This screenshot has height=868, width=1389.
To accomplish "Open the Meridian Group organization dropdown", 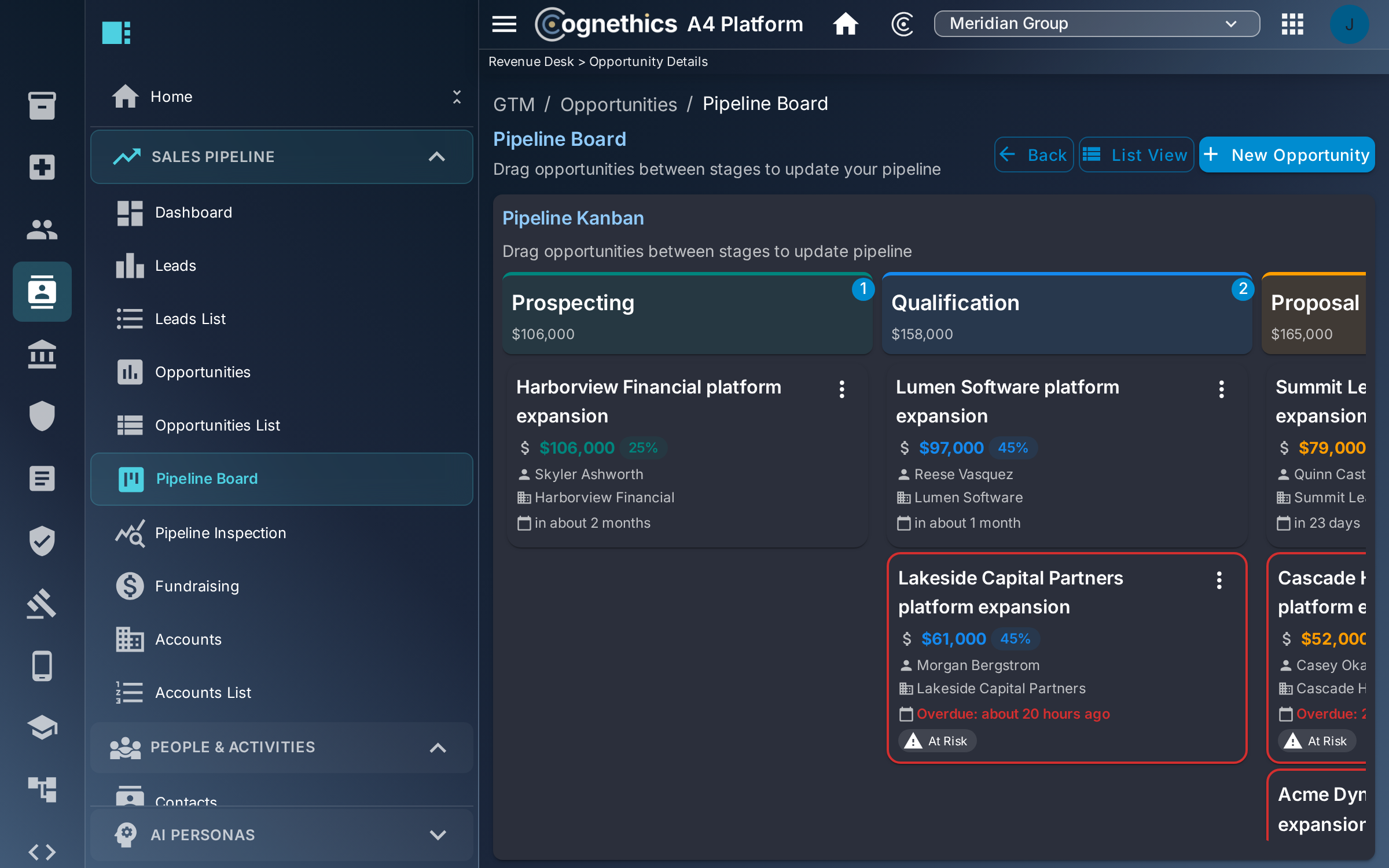I will 1097,24.
